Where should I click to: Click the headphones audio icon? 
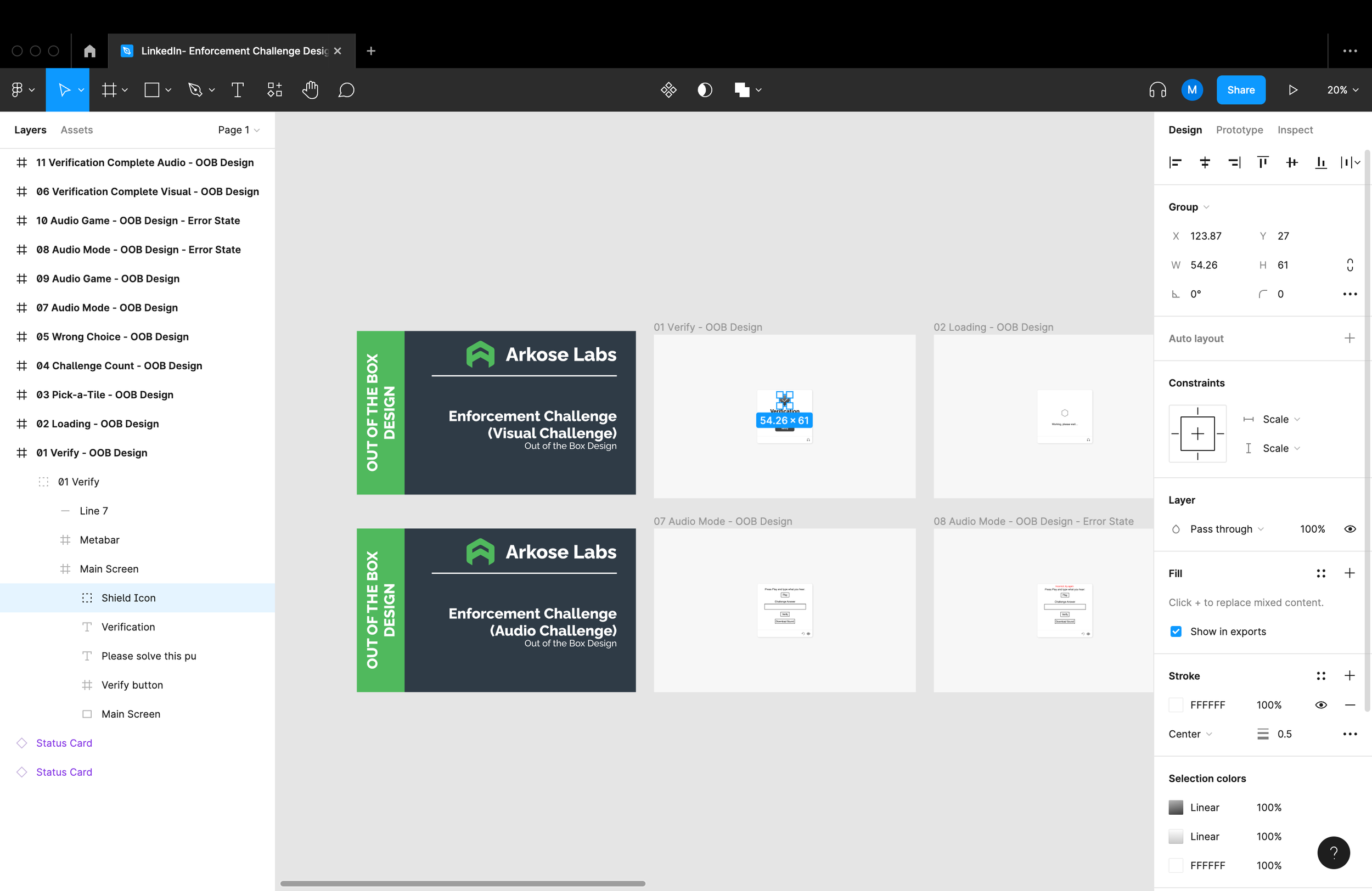[1157, 90]
